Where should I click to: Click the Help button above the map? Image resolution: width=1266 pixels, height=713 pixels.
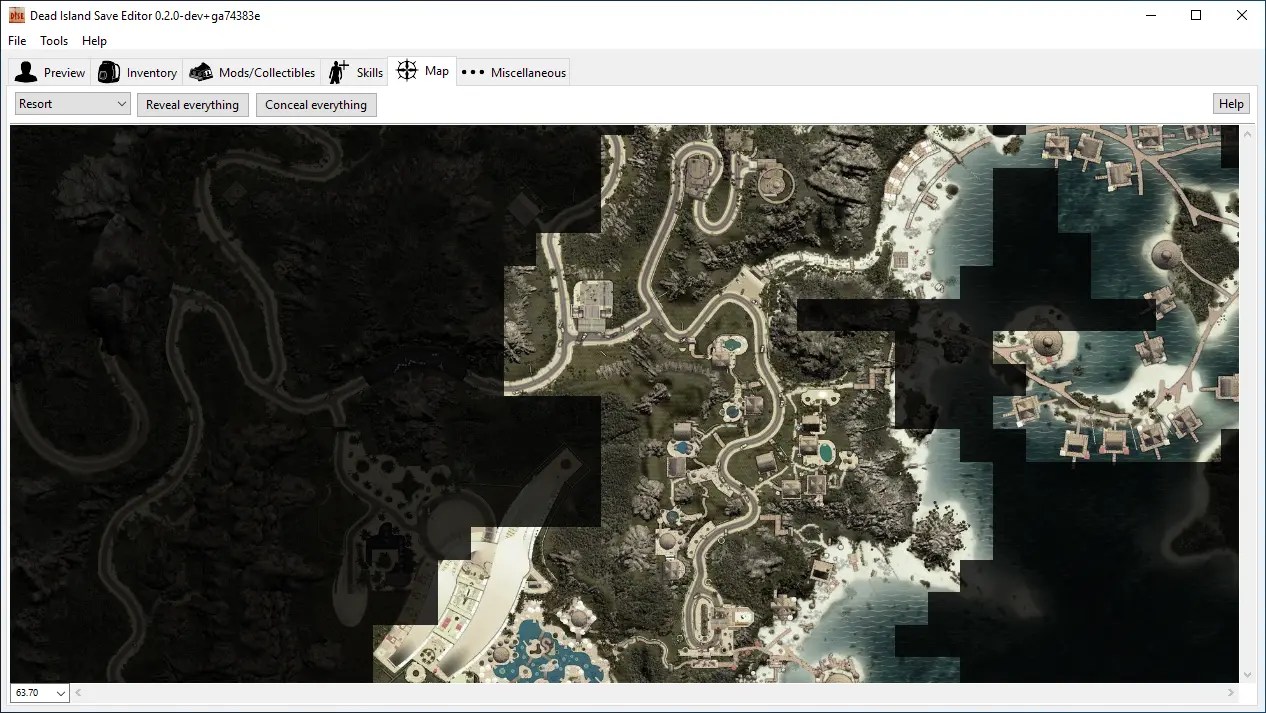pos(1231,104)
